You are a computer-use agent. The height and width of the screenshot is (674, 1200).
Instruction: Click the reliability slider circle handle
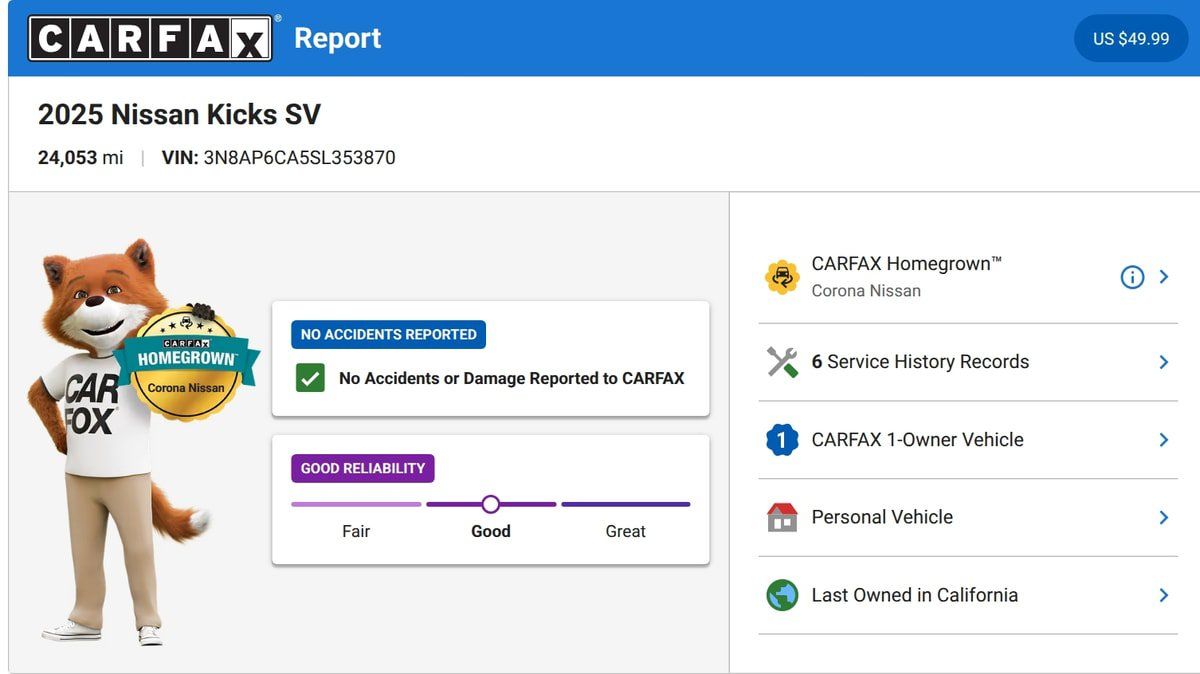490,504
